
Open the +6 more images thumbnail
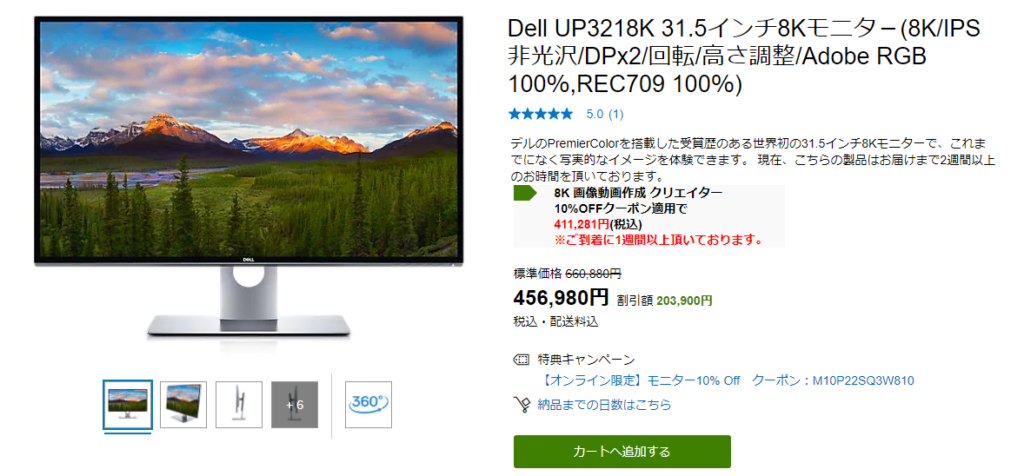pos(295,404)
